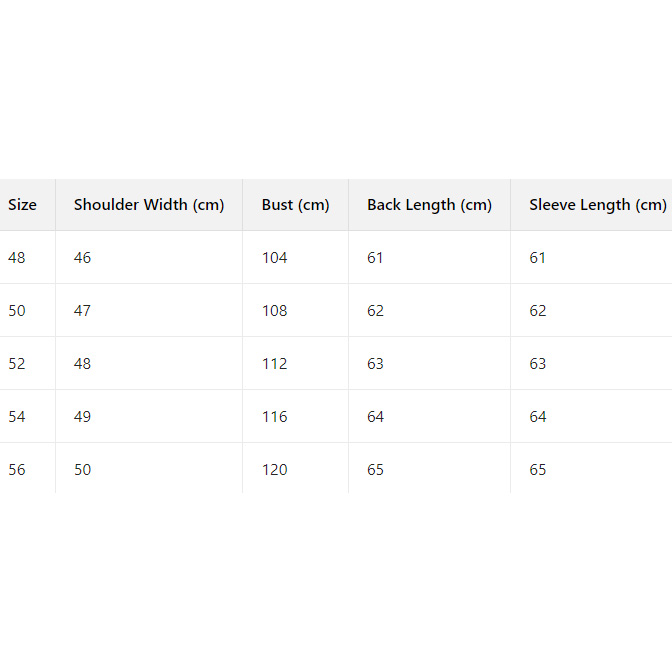Select the size 56 cell
This screenshot has height=672, width=672.
point(17,470)
